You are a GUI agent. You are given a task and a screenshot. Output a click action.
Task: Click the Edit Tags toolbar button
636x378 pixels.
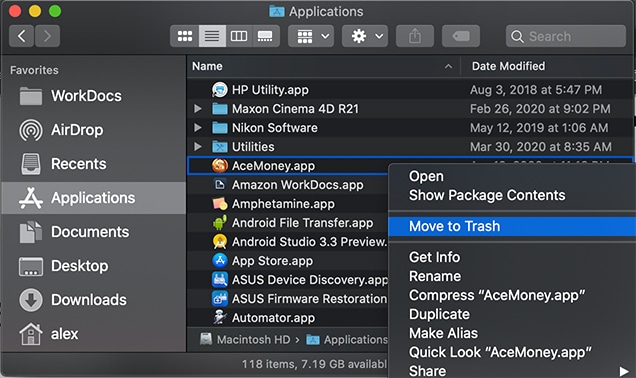(461, 37)
